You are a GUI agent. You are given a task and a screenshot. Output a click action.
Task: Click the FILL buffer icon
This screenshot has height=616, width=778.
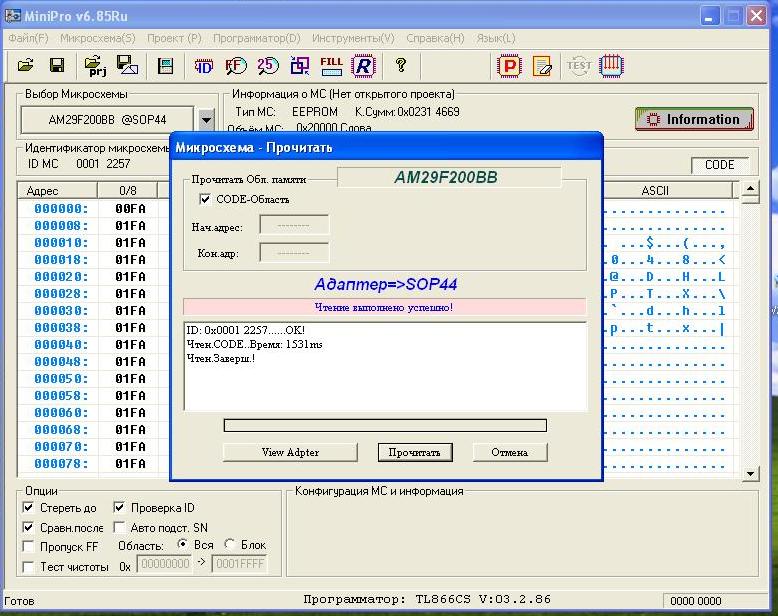coord(331,65)
